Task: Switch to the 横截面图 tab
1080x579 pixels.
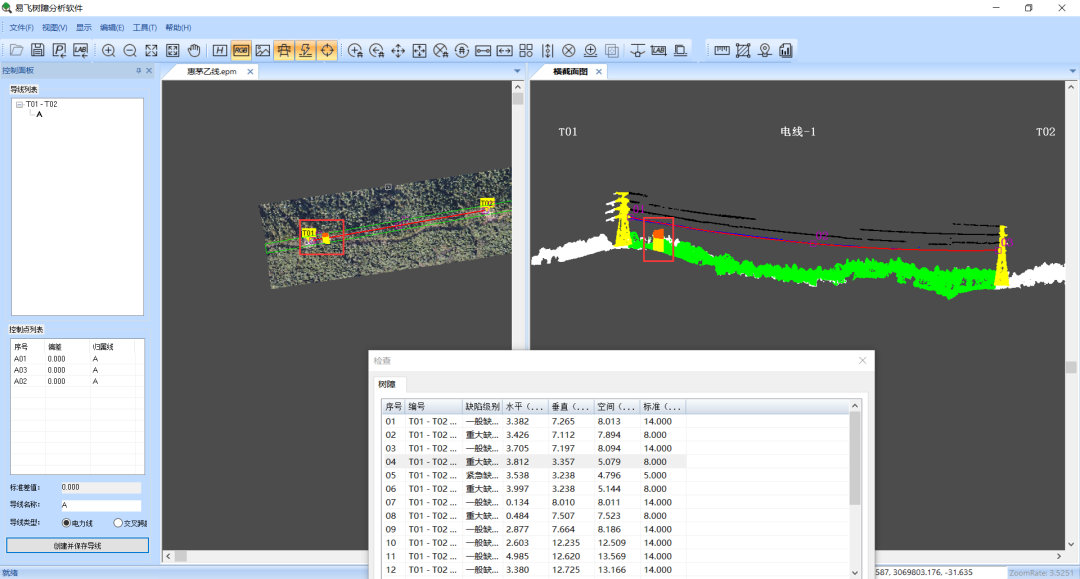Action: [x=571, y=72]
